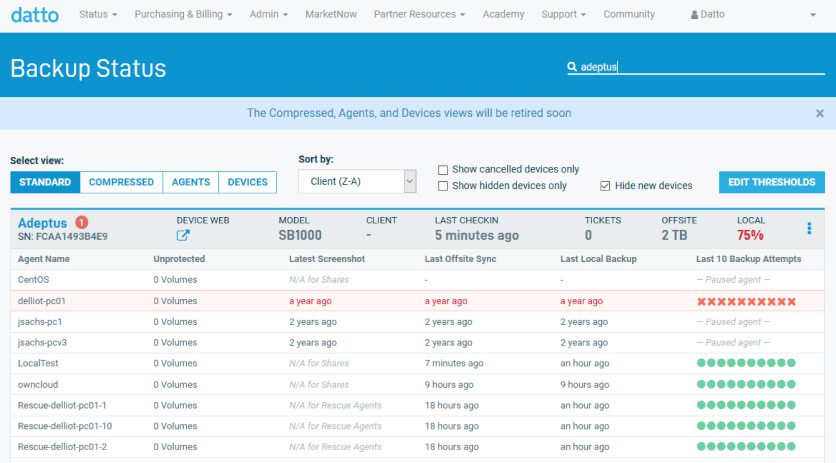Switch to the COMPRESSED view
836x463 pixels.
click(x=121, y=182)
